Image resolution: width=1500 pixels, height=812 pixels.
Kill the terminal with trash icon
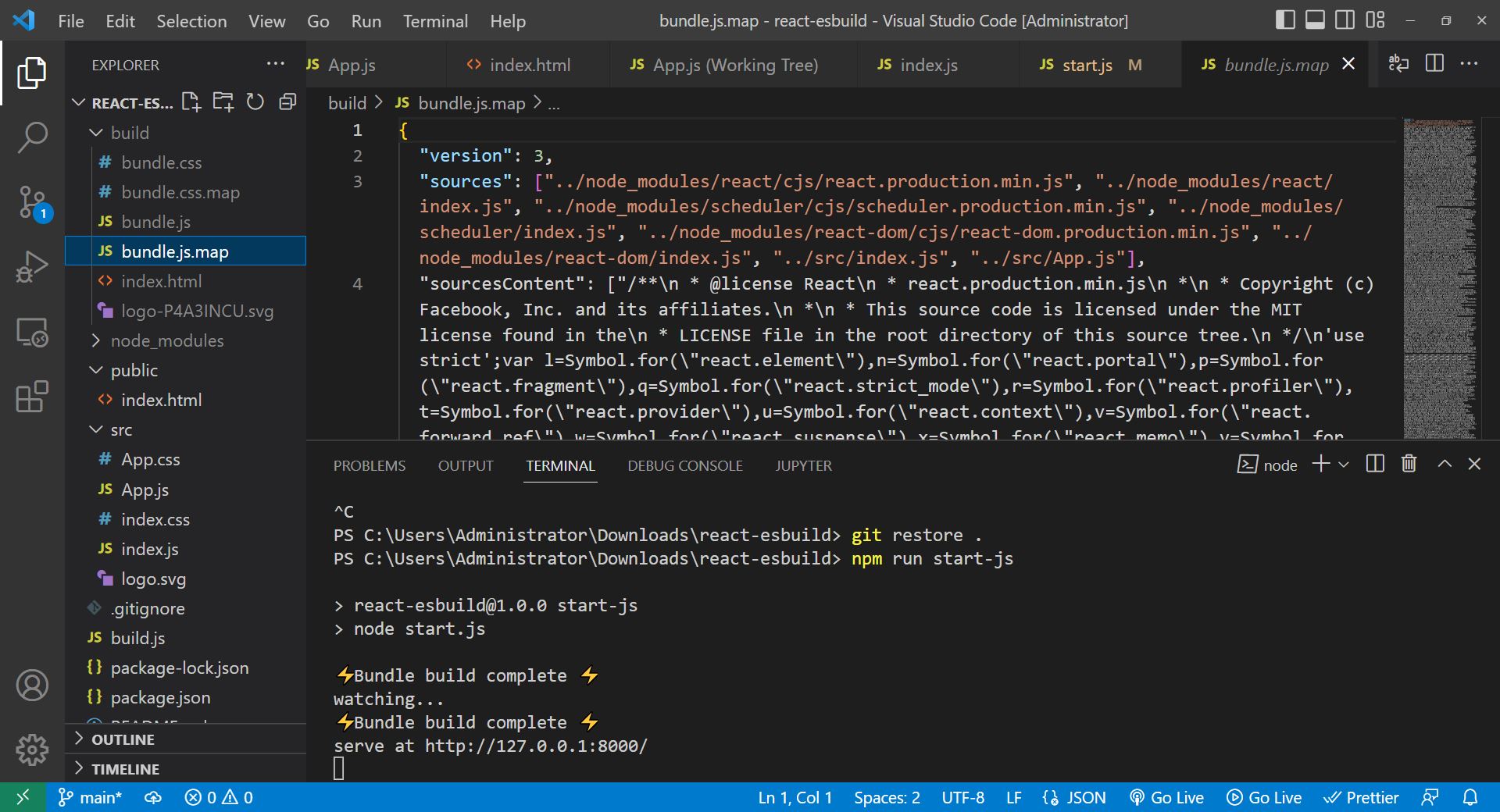point(1409,465)
